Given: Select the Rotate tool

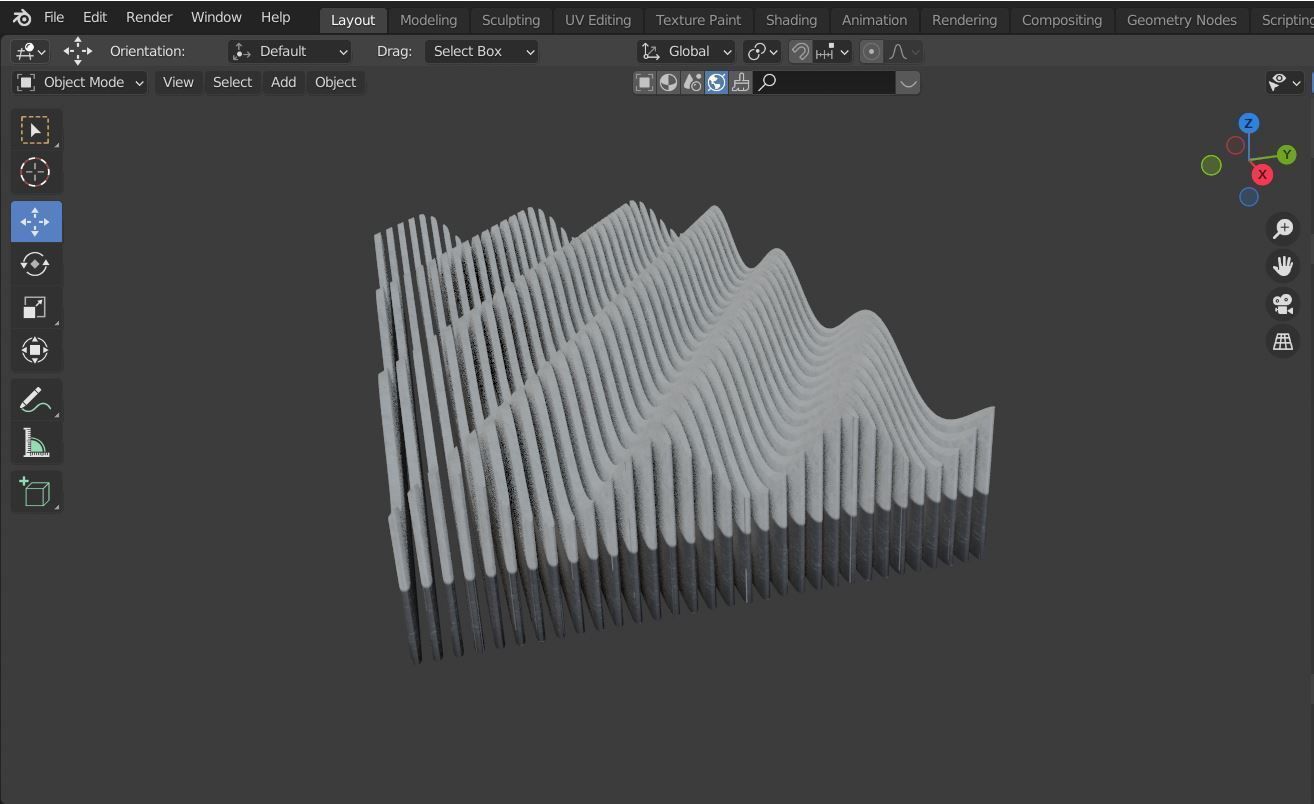Looking at the screenshot, I should point(35,264).
